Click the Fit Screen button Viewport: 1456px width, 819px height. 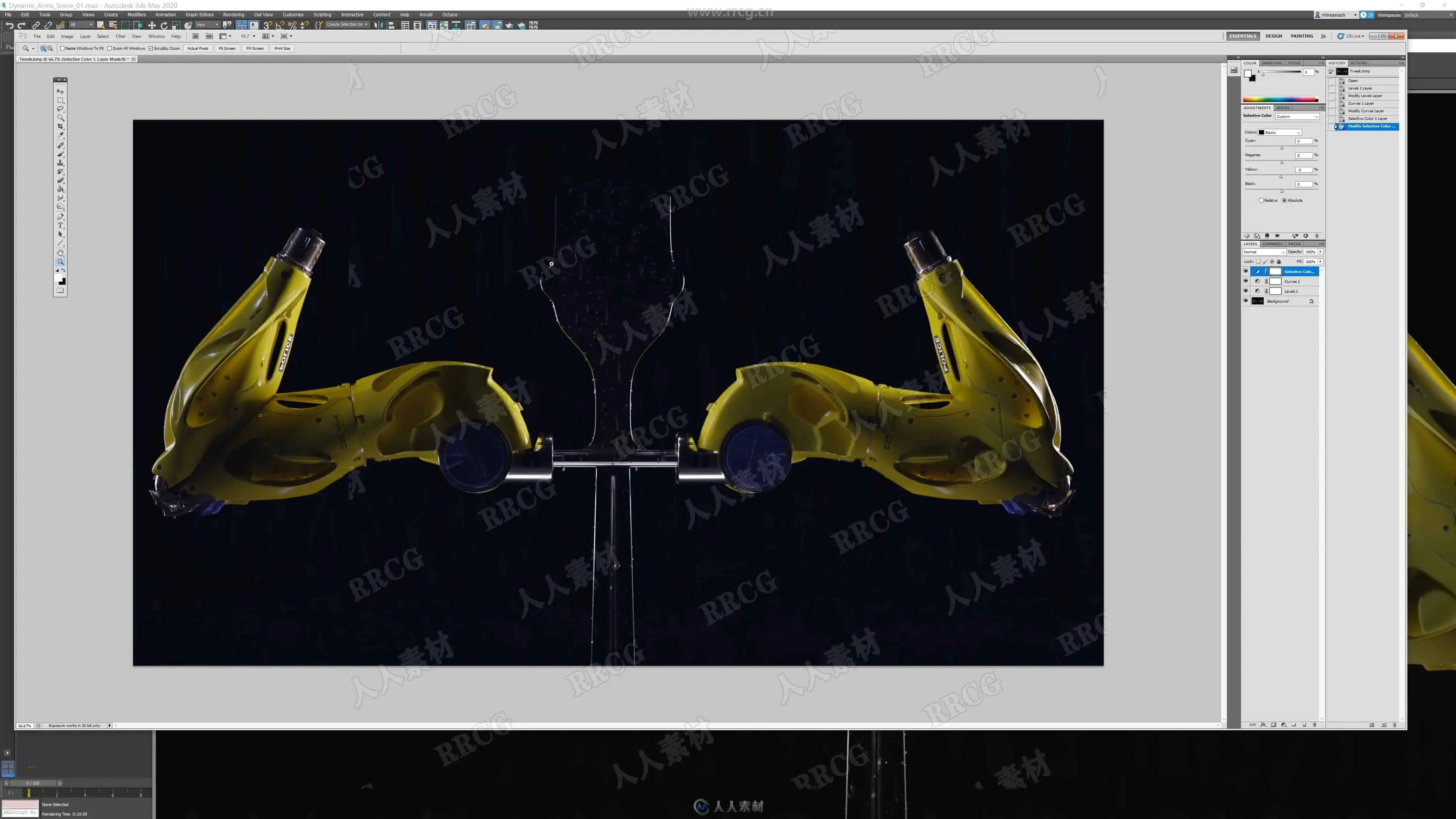(227, 48)
